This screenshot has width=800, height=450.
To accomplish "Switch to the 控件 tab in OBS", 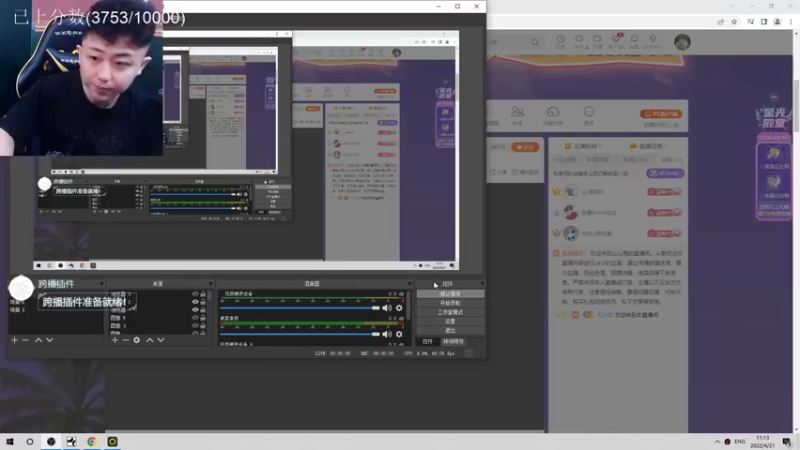I will (x=428, y=342).
